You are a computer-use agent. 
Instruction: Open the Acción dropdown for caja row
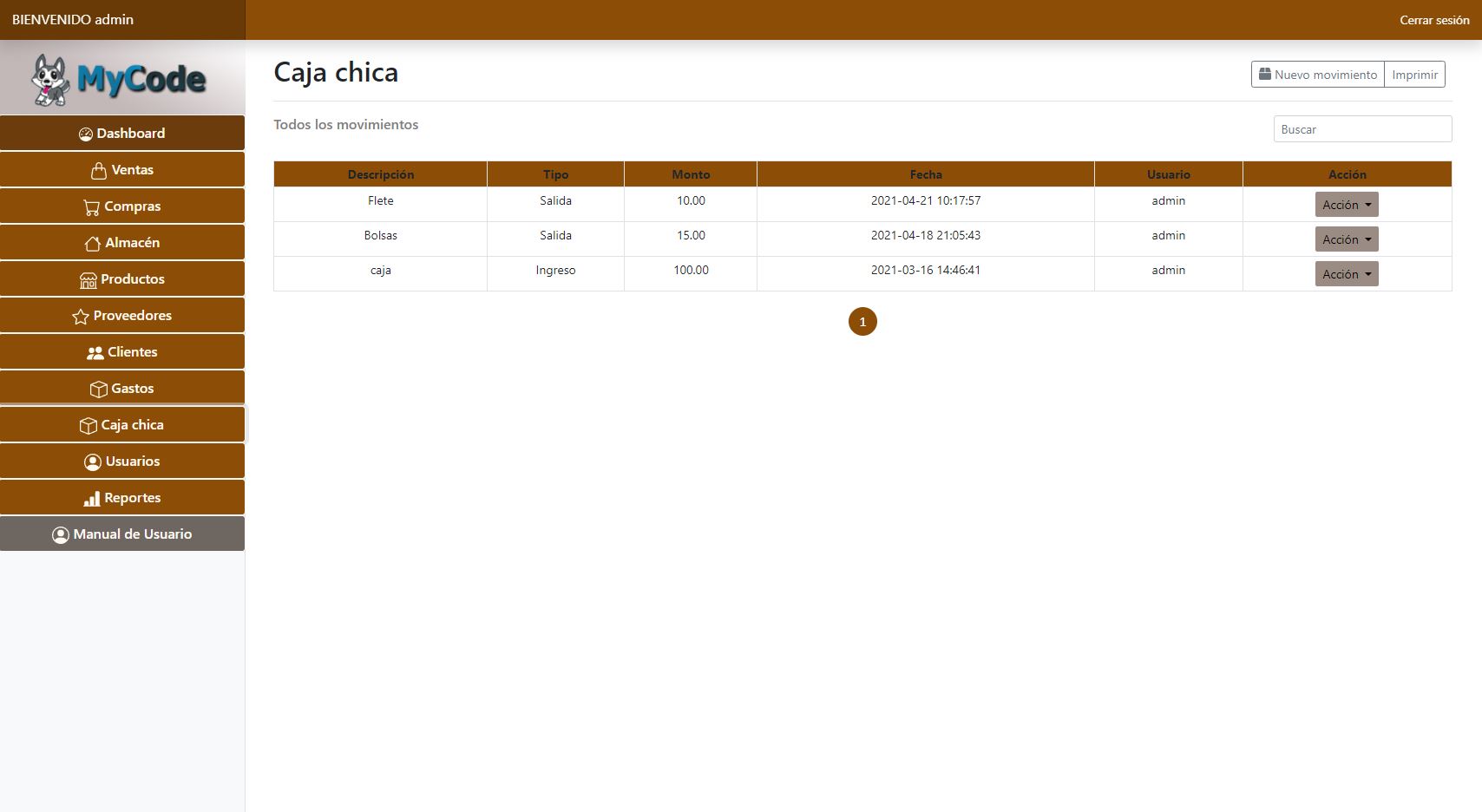point(1347,274)
